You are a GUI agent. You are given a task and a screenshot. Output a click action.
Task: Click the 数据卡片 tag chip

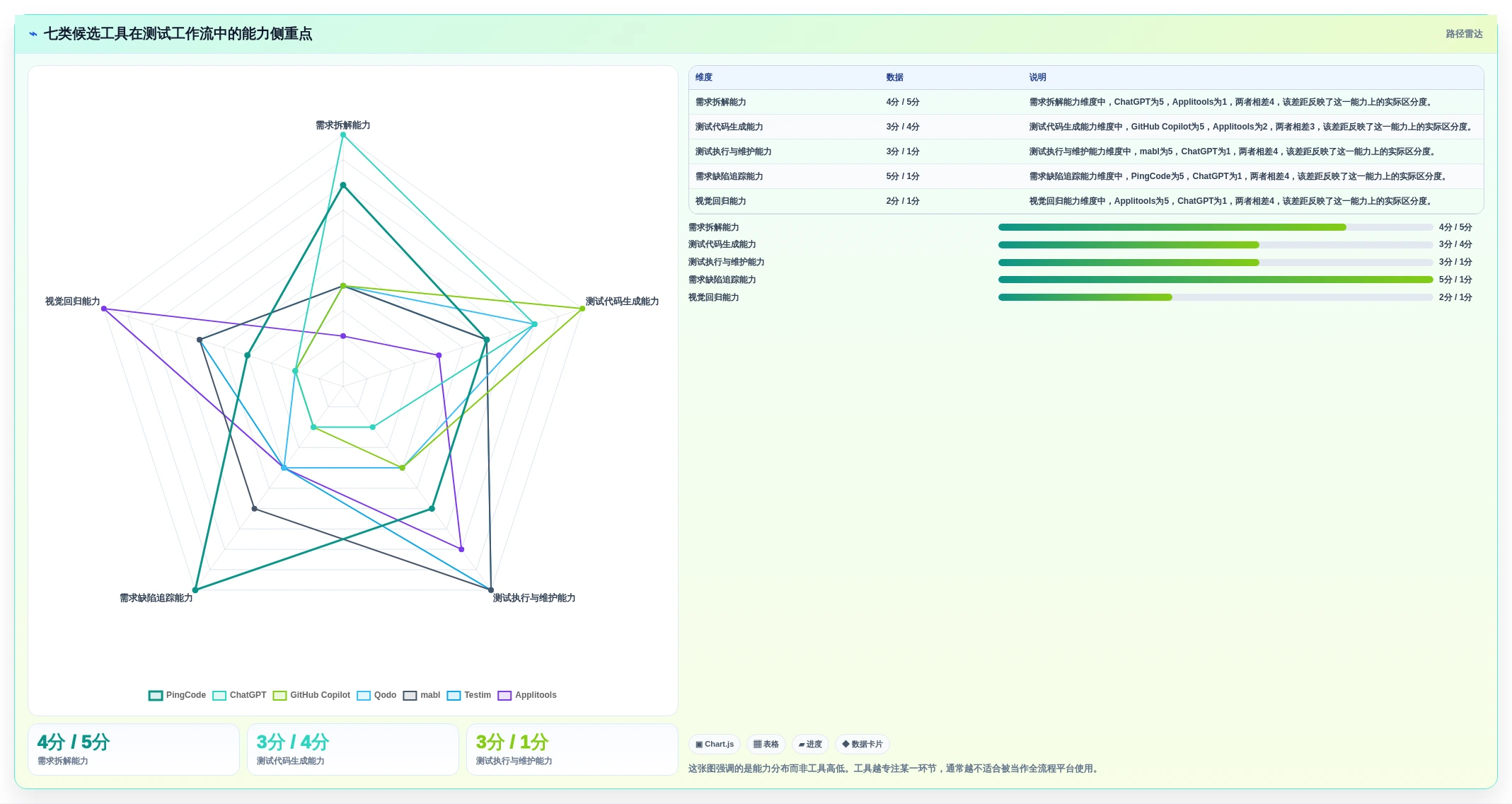pyautogui.click(x=862, y=744)
